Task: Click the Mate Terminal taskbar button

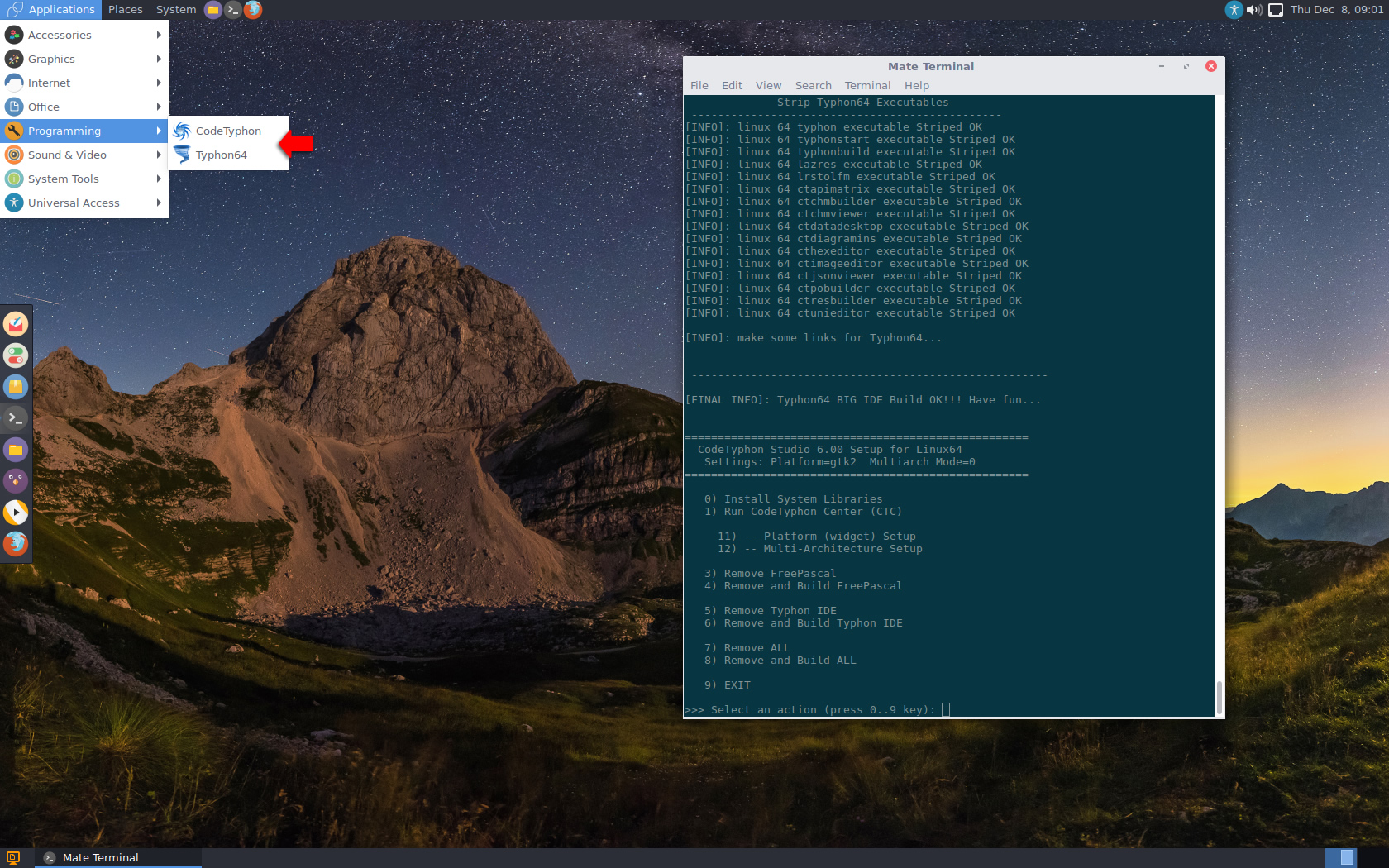Action: [x=118, y=857]
